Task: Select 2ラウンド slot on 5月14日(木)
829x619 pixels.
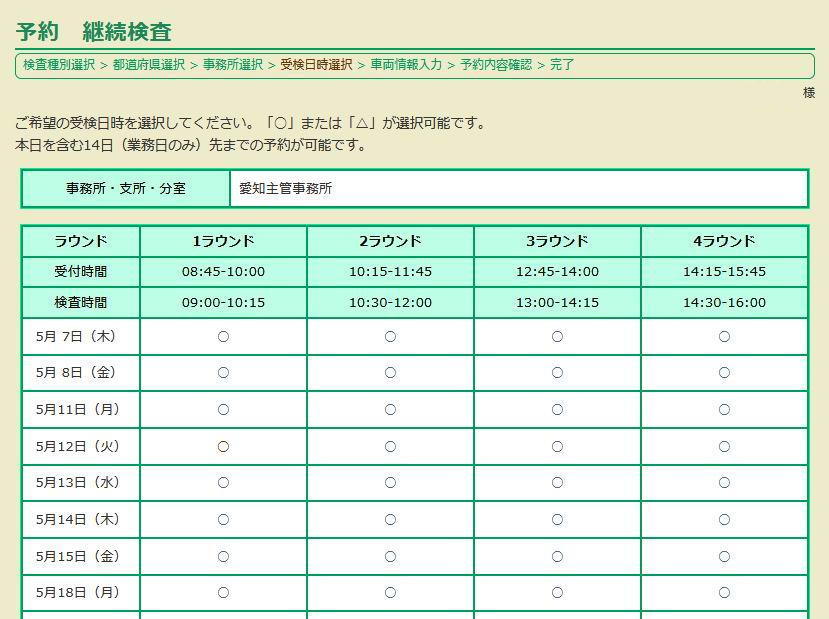Action: coord(390,520)
